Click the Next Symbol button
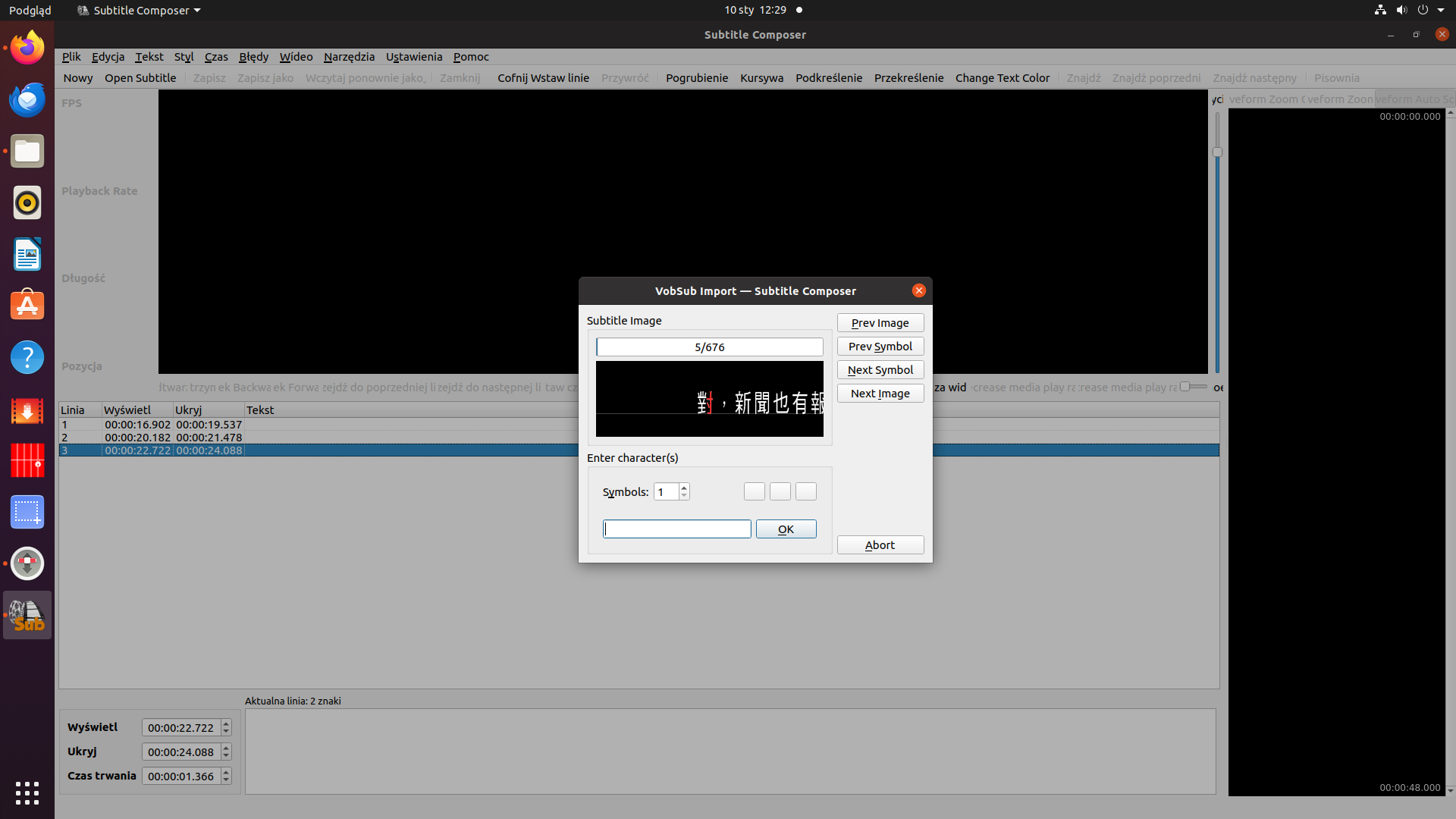1456x819 pixels. [880, 370]
